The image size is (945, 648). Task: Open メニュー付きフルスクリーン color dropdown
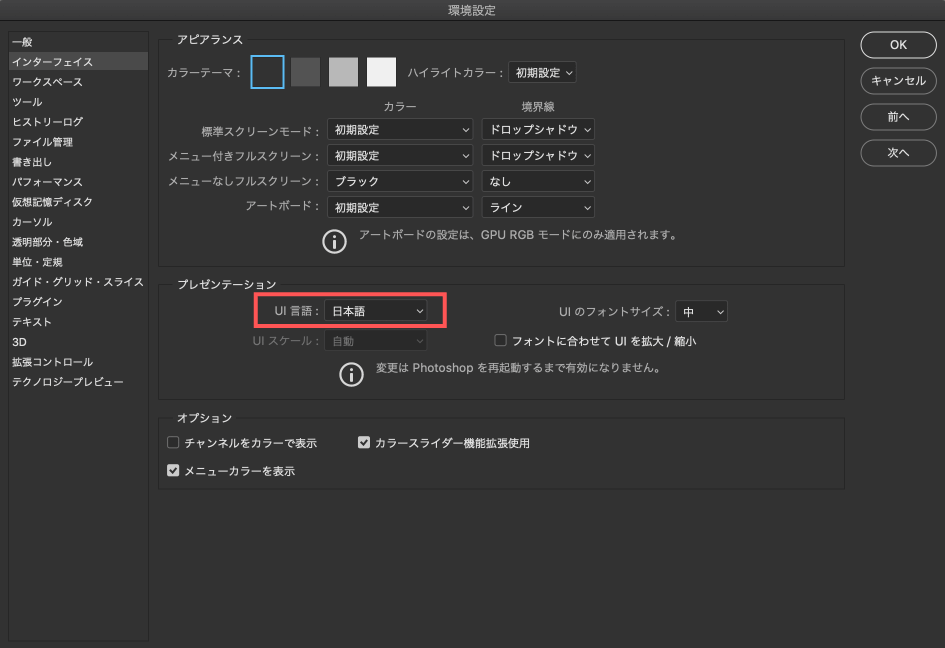coord(400,156)
